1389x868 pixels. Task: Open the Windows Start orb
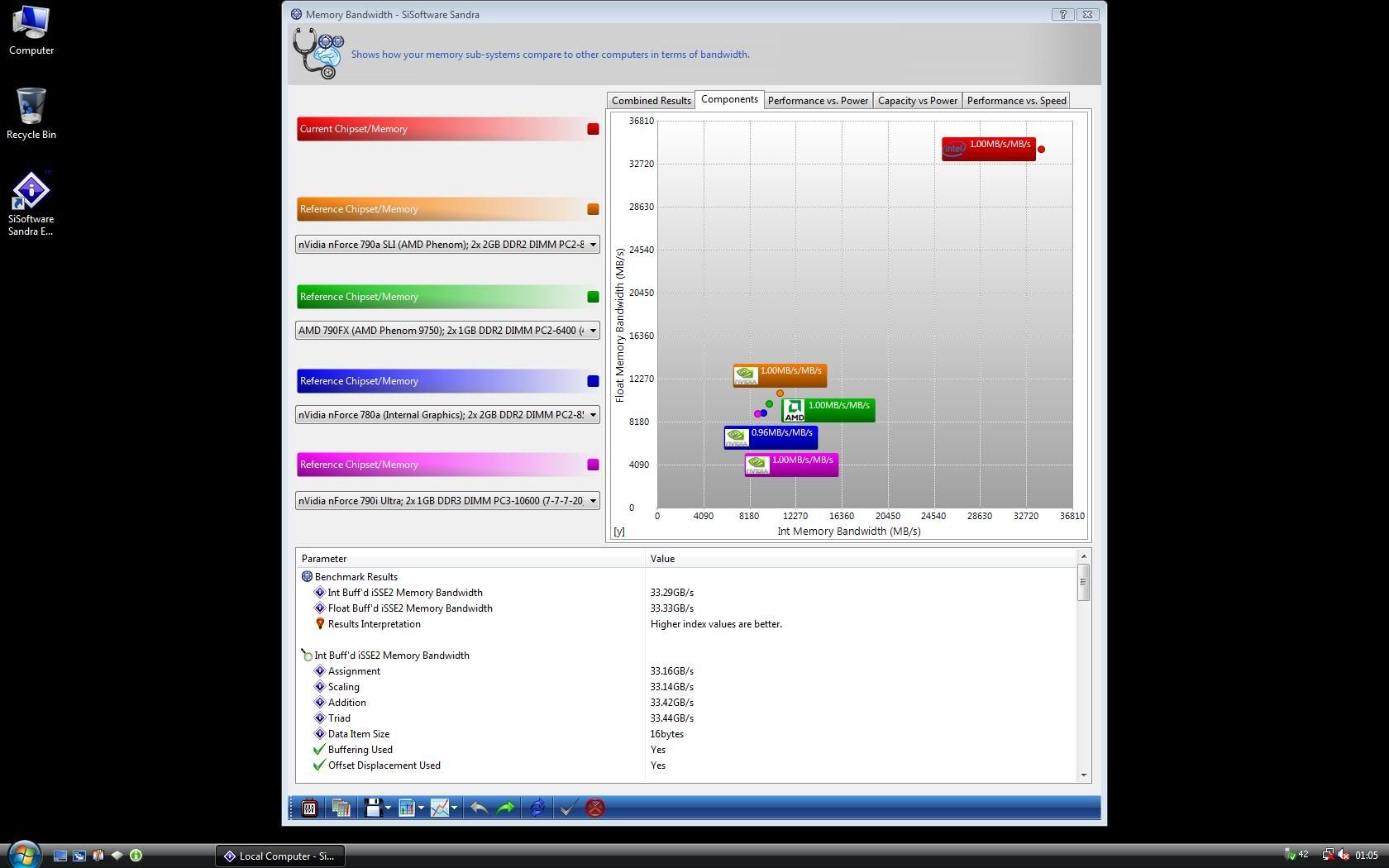tap(23, 855)
